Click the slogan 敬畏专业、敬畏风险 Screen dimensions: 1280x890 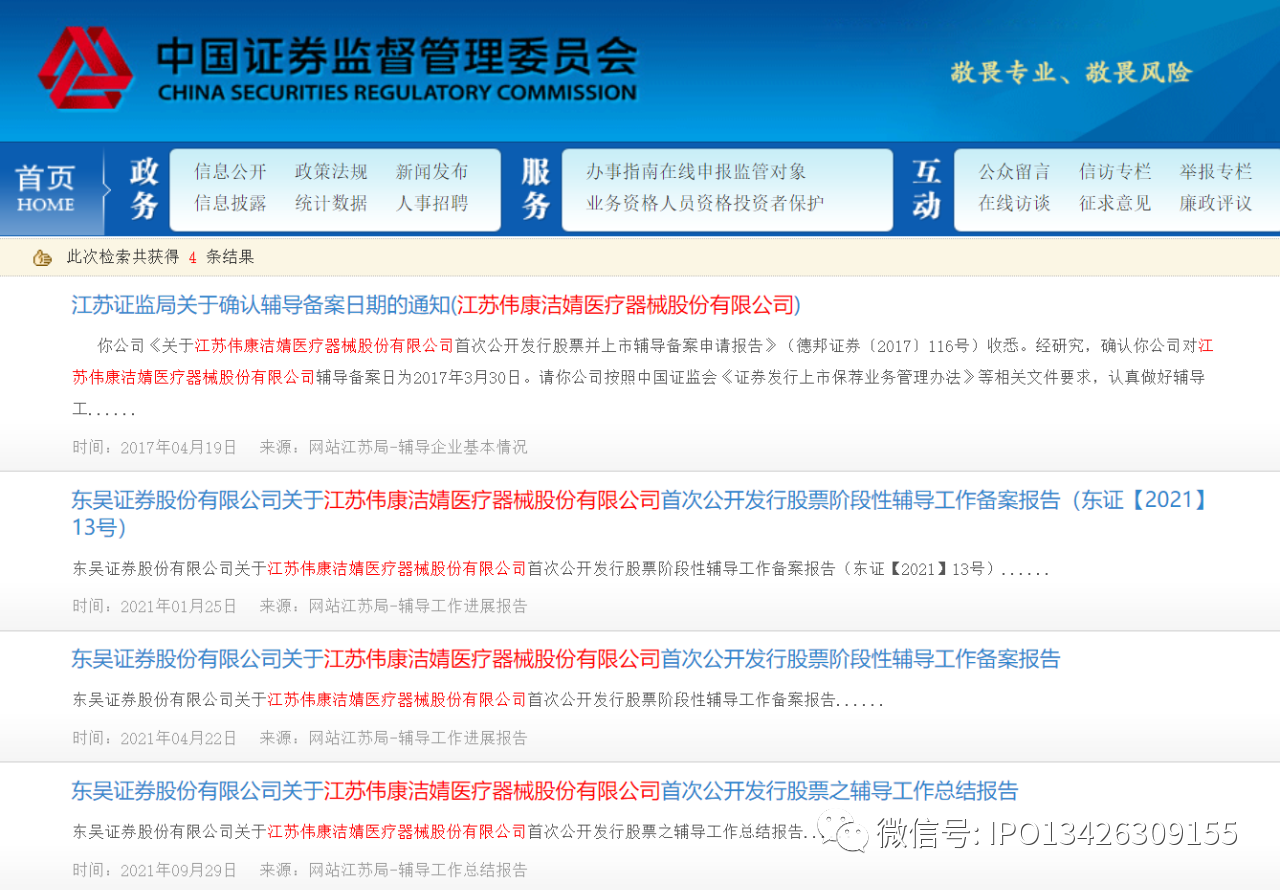[x=1071, y=72]
